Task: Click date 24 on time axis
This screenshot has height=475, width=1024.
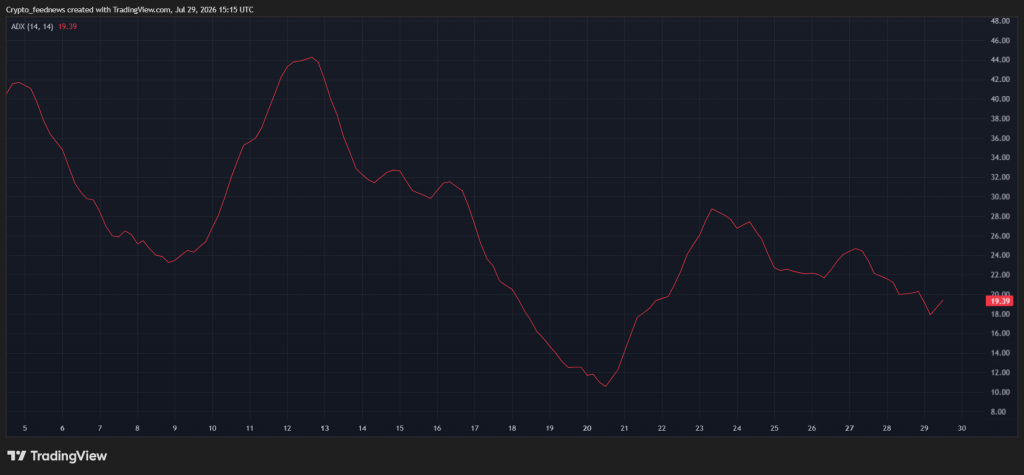Action: click(x=737, y=429)
